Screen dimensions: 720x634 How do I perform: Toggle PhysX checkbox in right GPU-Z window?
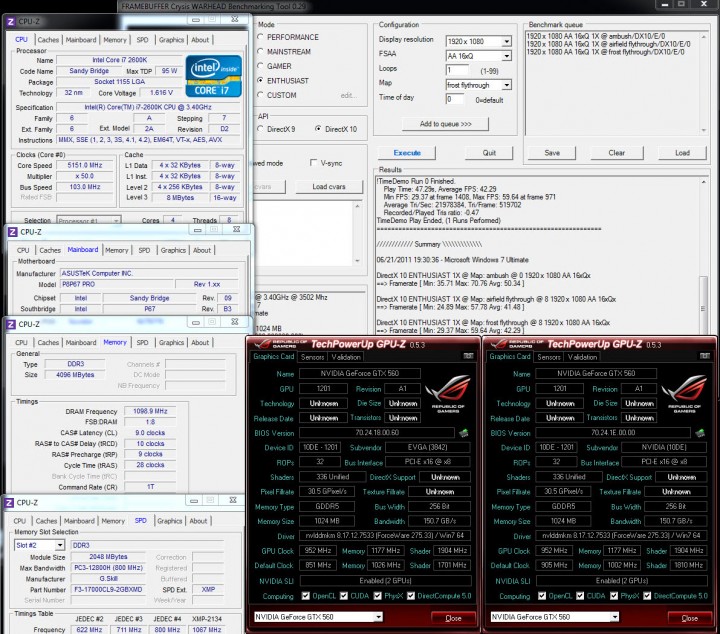point(614,596)
